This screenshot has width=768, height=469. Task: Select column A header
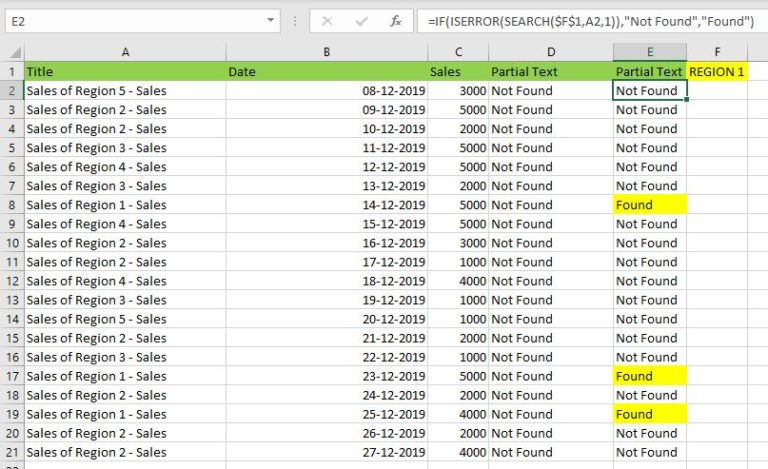tap(125, 52)
